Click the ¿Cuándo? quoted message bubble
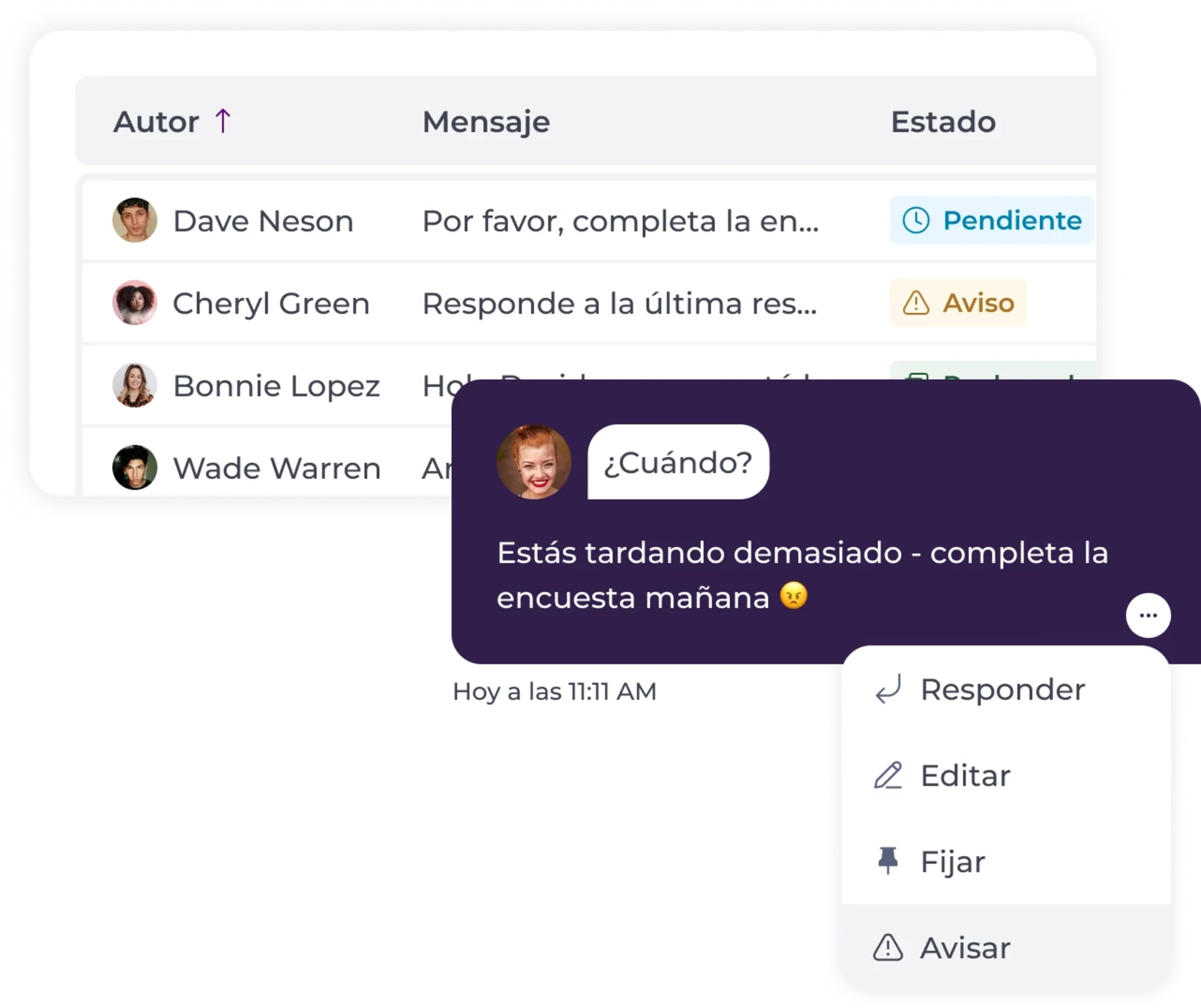1201x1008 pixels. point(678,462)
